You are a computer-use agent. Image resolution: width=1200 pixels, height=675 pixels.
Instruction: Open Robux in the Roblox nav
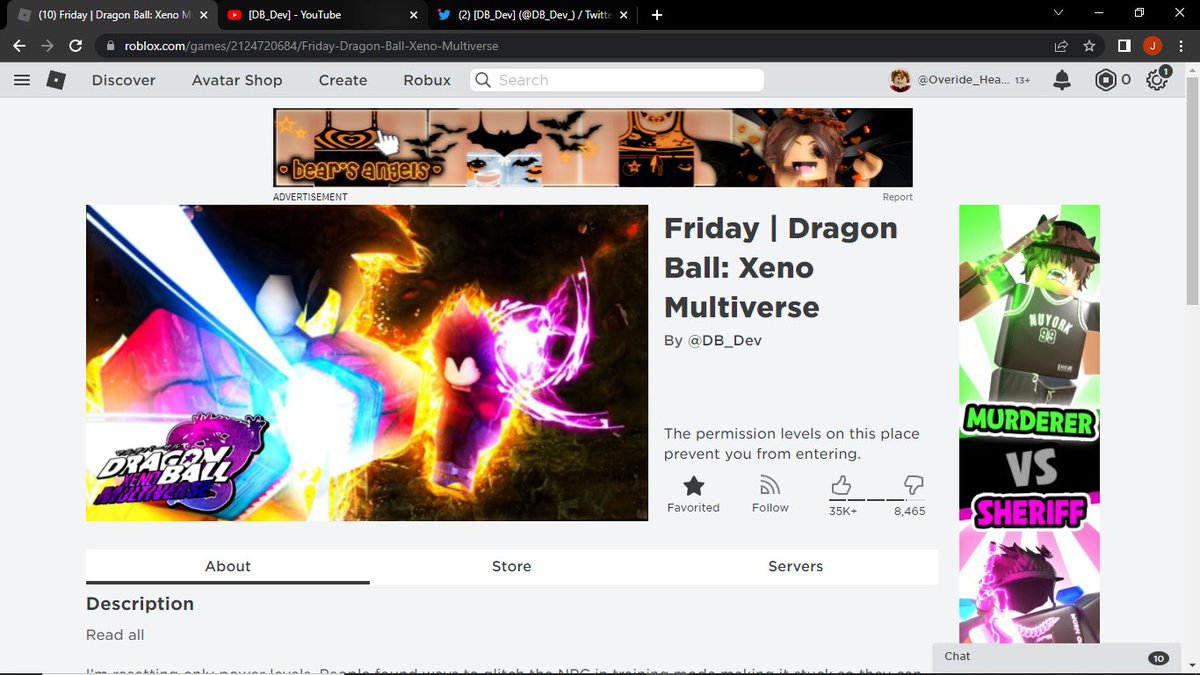click(x=427, y=80)
